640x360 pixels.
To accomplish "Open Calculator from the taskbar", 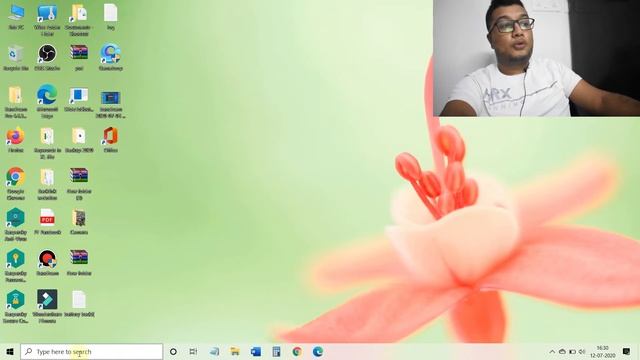I will [x=276, y=351].
